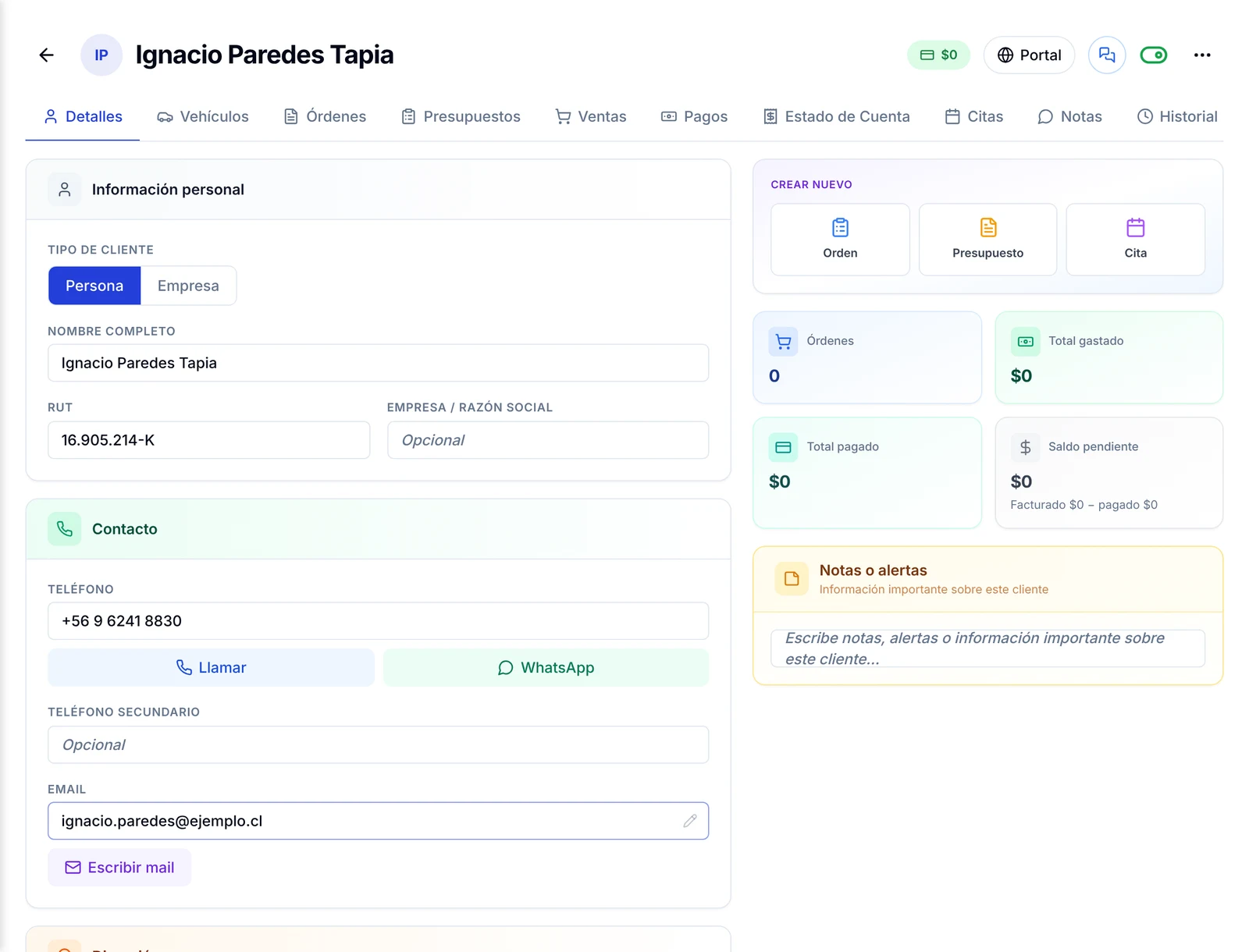
Task: Select Empresa client type
Action: click(x=188, y=286)
